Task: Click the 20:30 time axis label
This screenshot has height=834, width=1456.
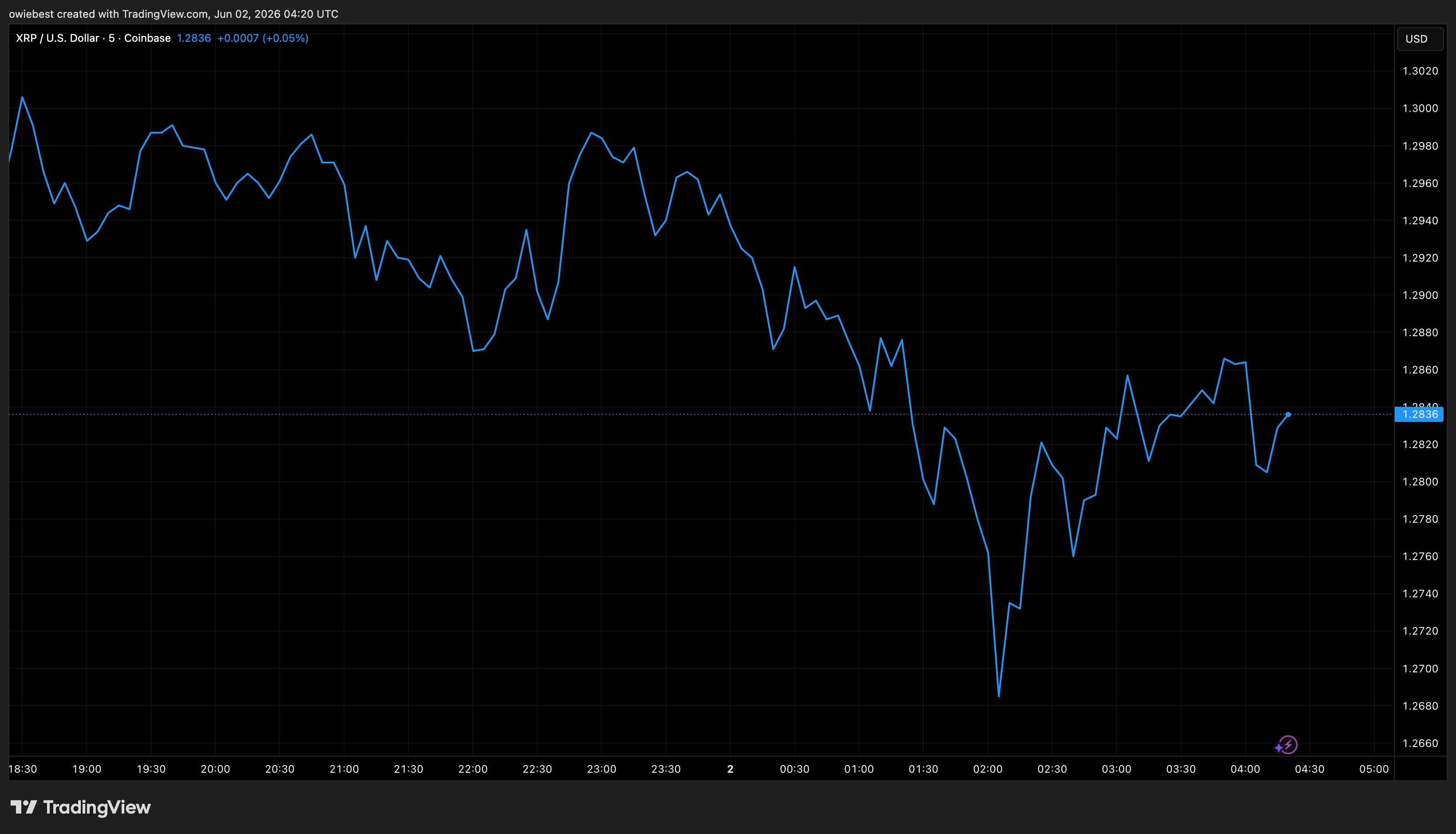Action: [x=279, y=769]
